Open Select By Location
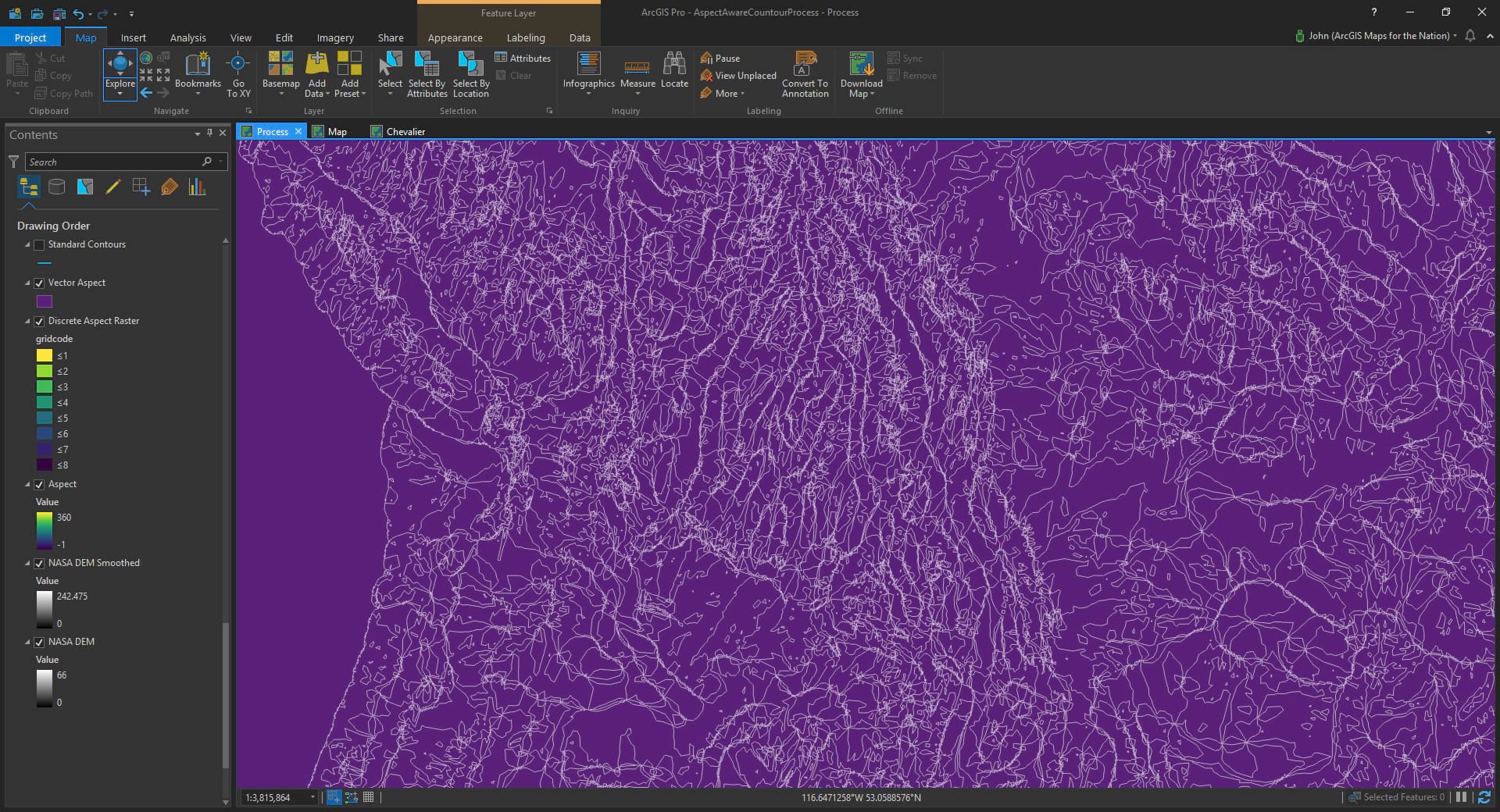1500x812 pixels. (x=471, y=73)
